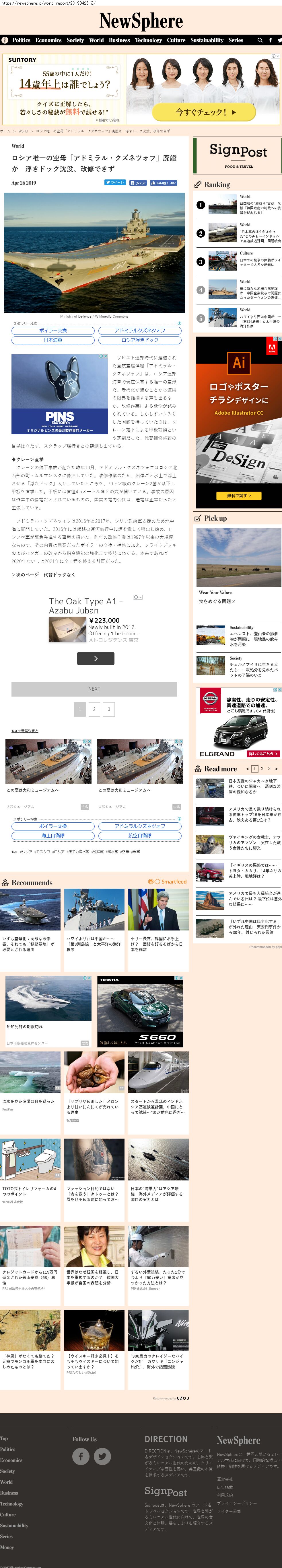Click the Read more previous arrow
This screenshot has height=1568, width=282.
pos(247,769)
